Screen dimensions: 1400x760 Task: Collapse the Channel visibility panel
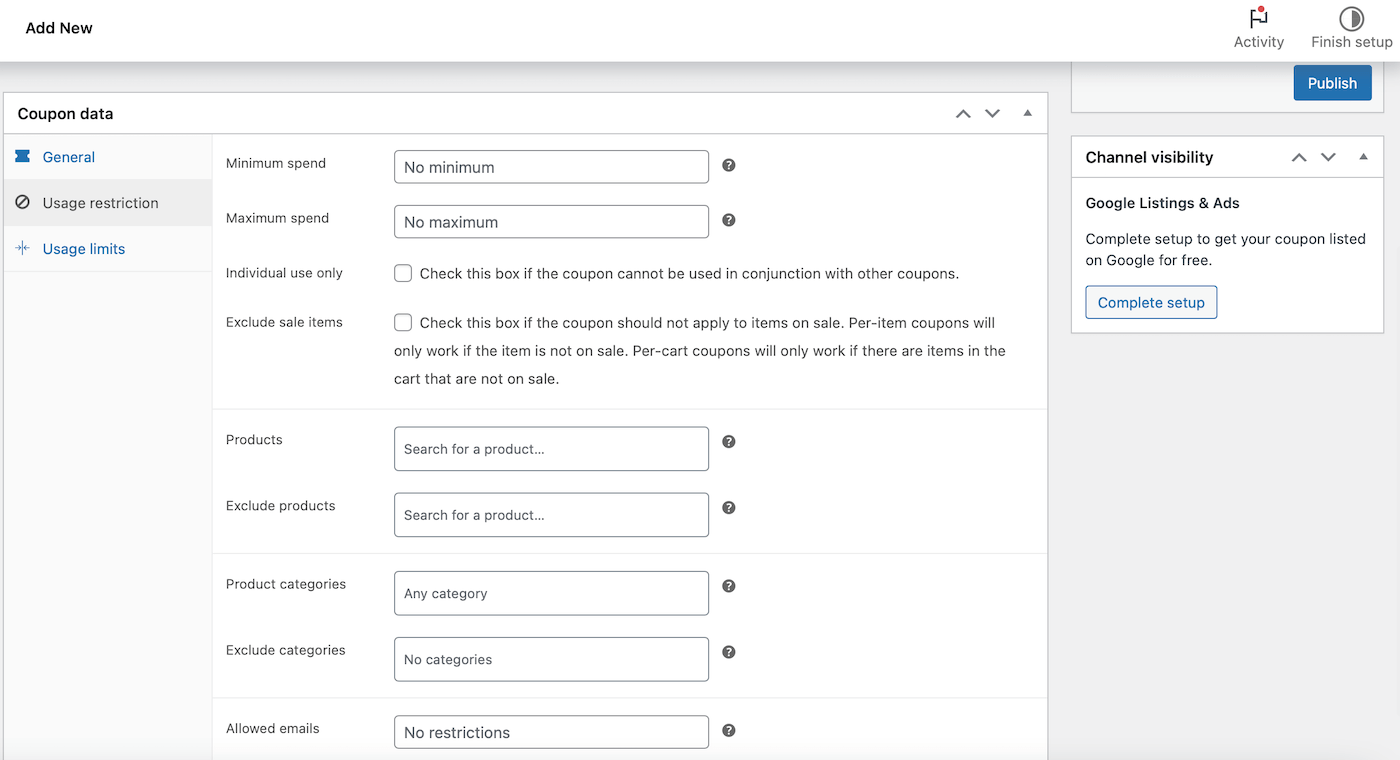(1363, 157)
